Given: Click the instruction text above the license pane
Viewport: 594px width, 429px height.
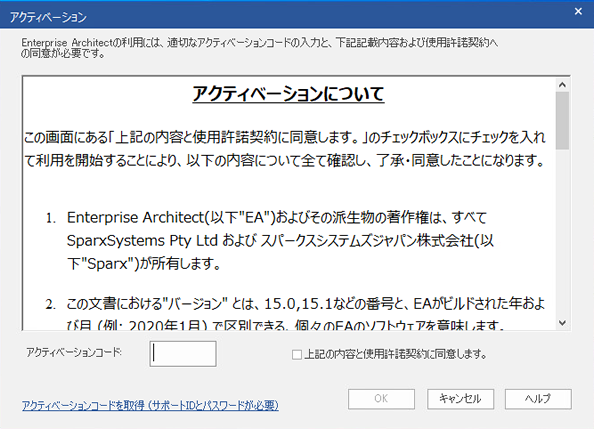Looking at the screenshot, I should 259,48.
